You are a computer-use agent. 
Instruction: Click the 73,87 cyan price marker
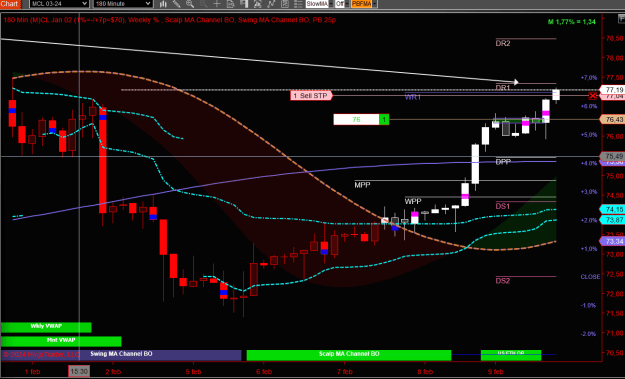click(613, 220)
